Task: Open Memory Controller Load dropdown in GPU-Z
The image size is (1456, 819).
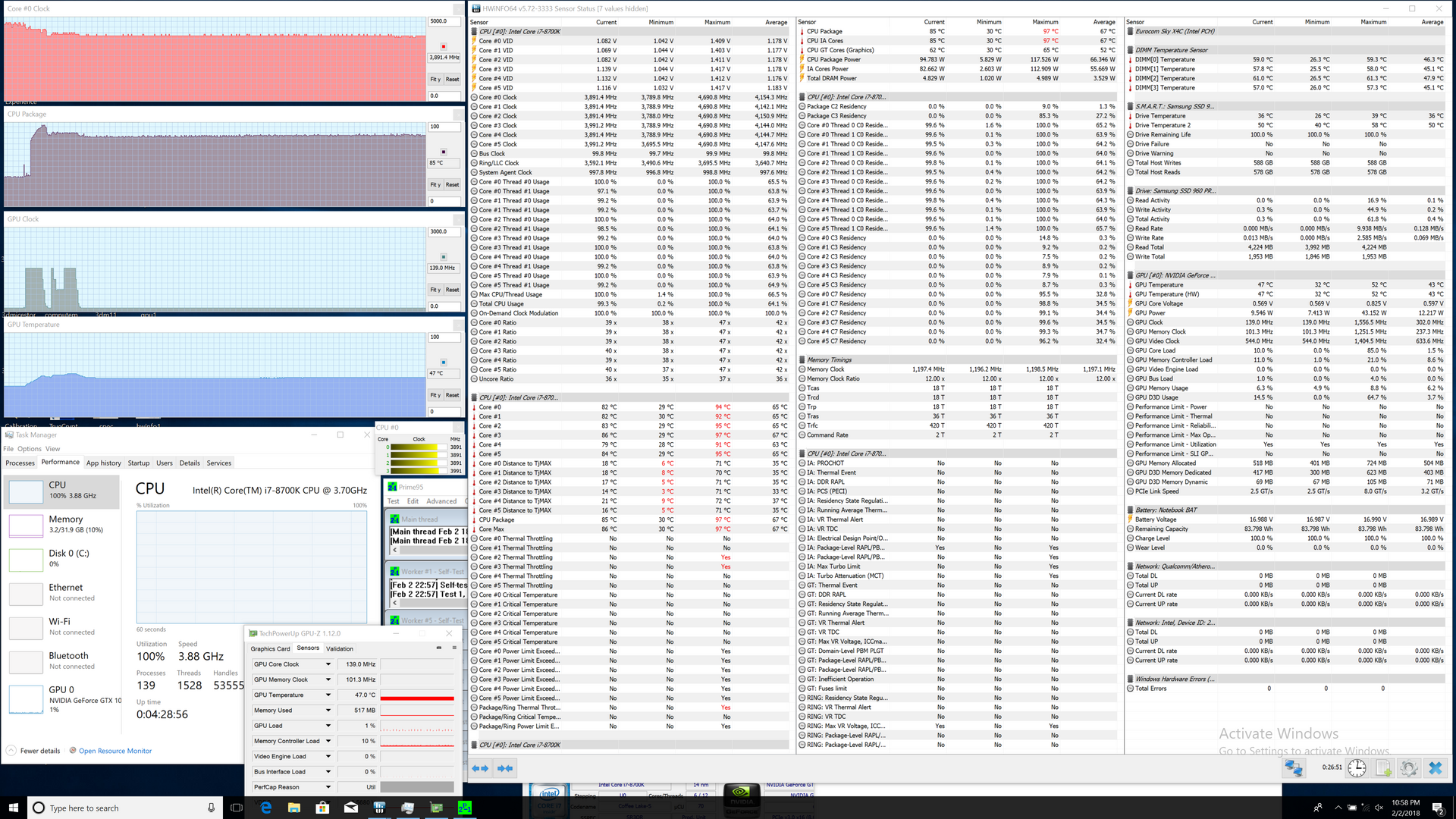Action: coord(328,741)
